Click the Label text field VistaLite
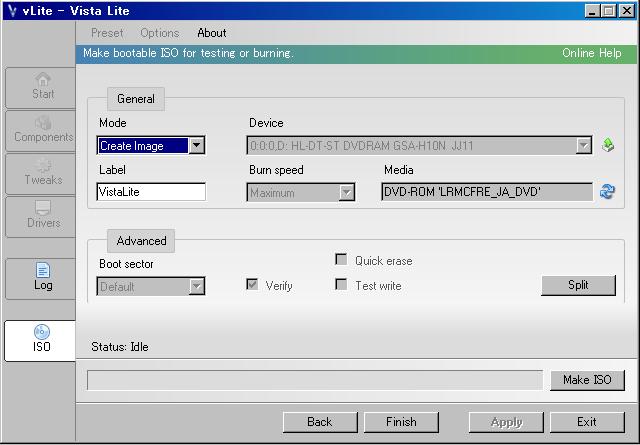 pos(151,192)
